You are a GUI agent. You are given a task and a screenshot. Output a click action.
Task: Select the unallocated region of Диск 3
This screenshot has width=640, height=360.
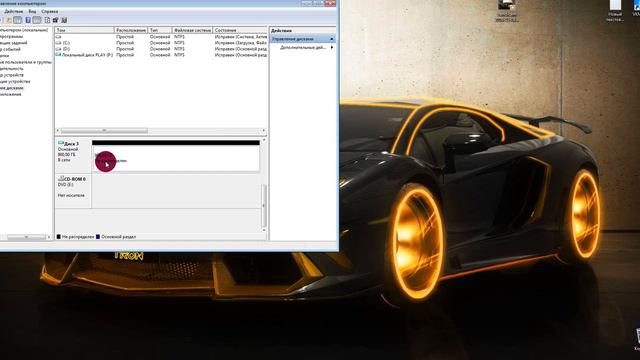tap(176, 156)
